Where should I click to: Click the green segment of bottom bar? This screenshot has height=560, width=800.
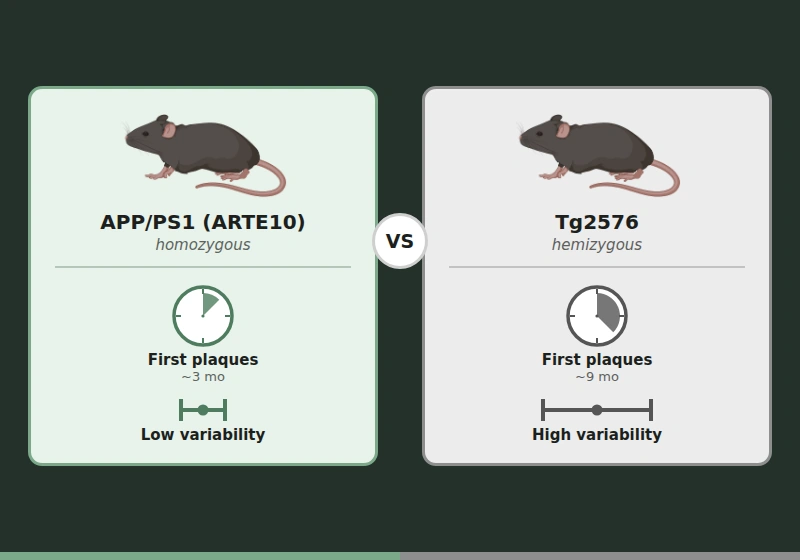(x=200, y=556)
